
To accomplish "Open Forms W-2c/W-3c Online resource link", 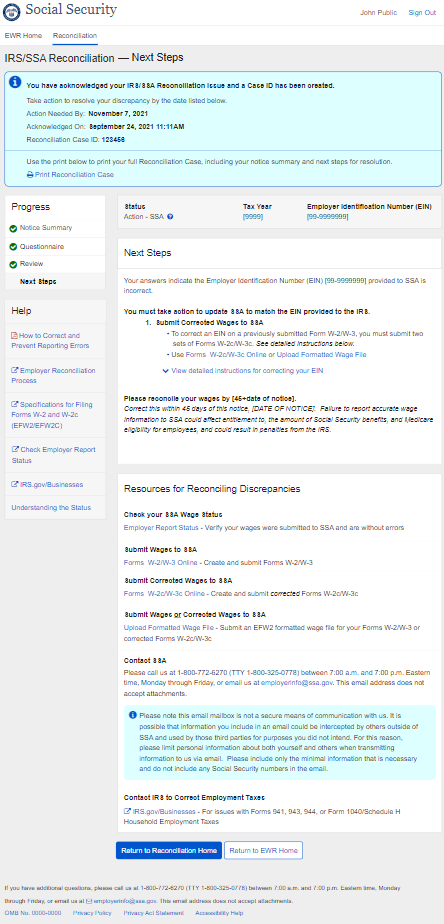I will pos(165,593).
